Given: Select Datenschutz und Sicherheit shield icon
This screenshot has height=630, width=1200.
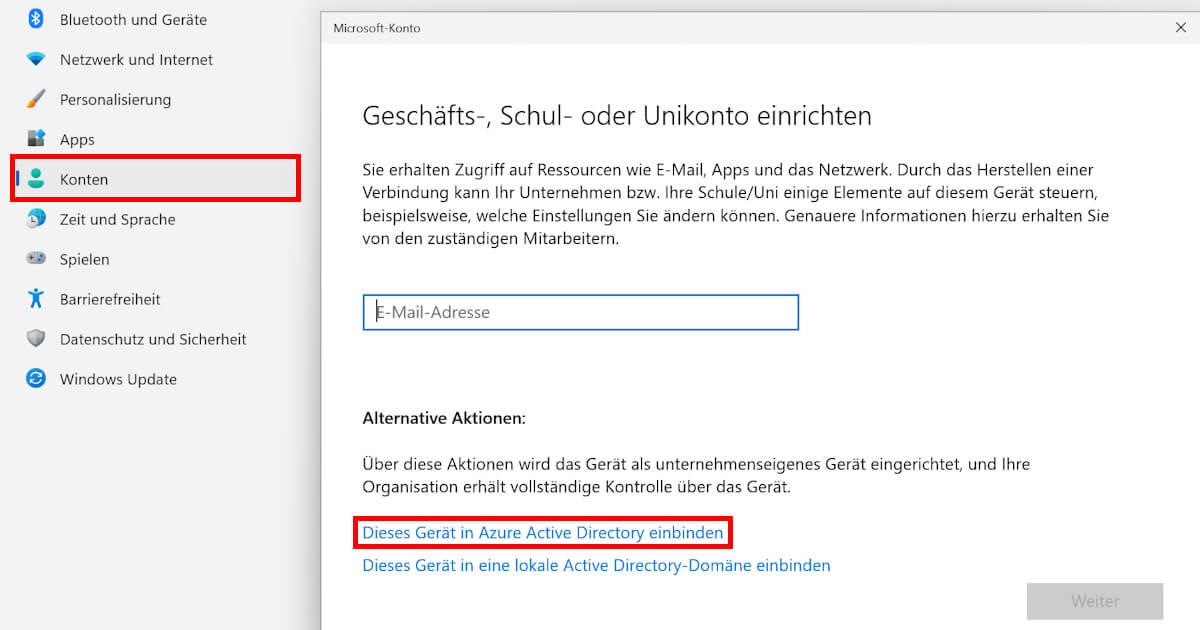Looking at the screenshot, I should point(32,339).
